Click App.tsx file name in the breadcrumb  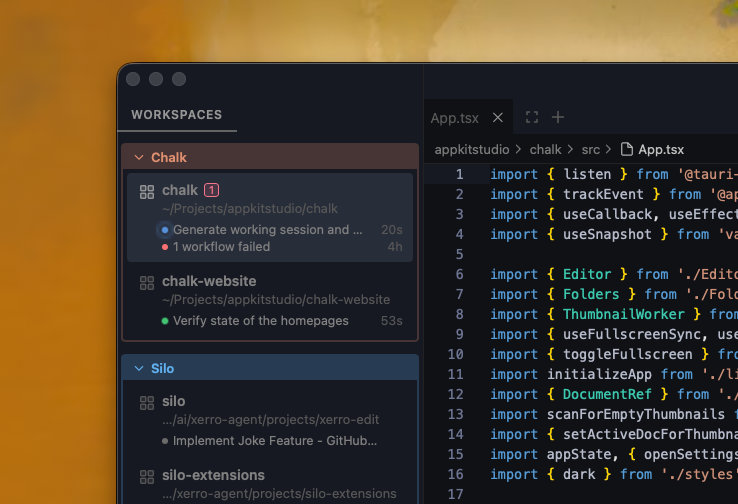tap(661, 150)
